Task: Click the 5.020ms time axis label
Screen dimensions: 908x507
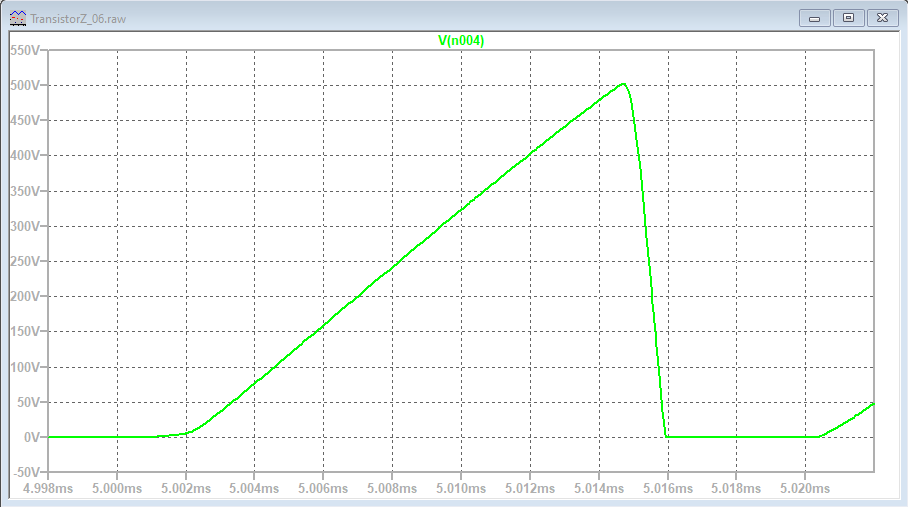Action: (x=805, y=489)
